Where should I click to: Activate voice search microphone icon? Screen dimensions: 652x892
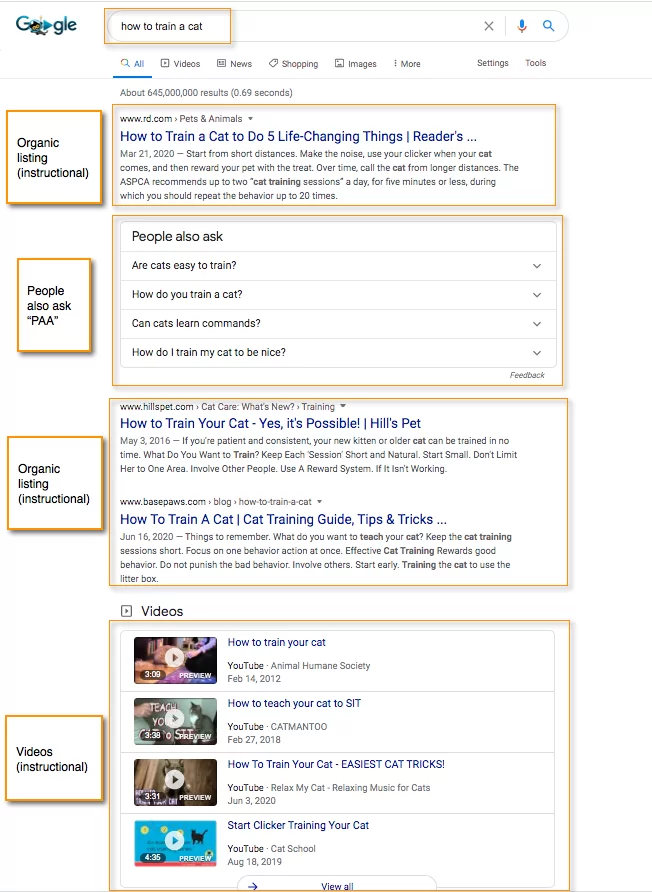[522, 26]
